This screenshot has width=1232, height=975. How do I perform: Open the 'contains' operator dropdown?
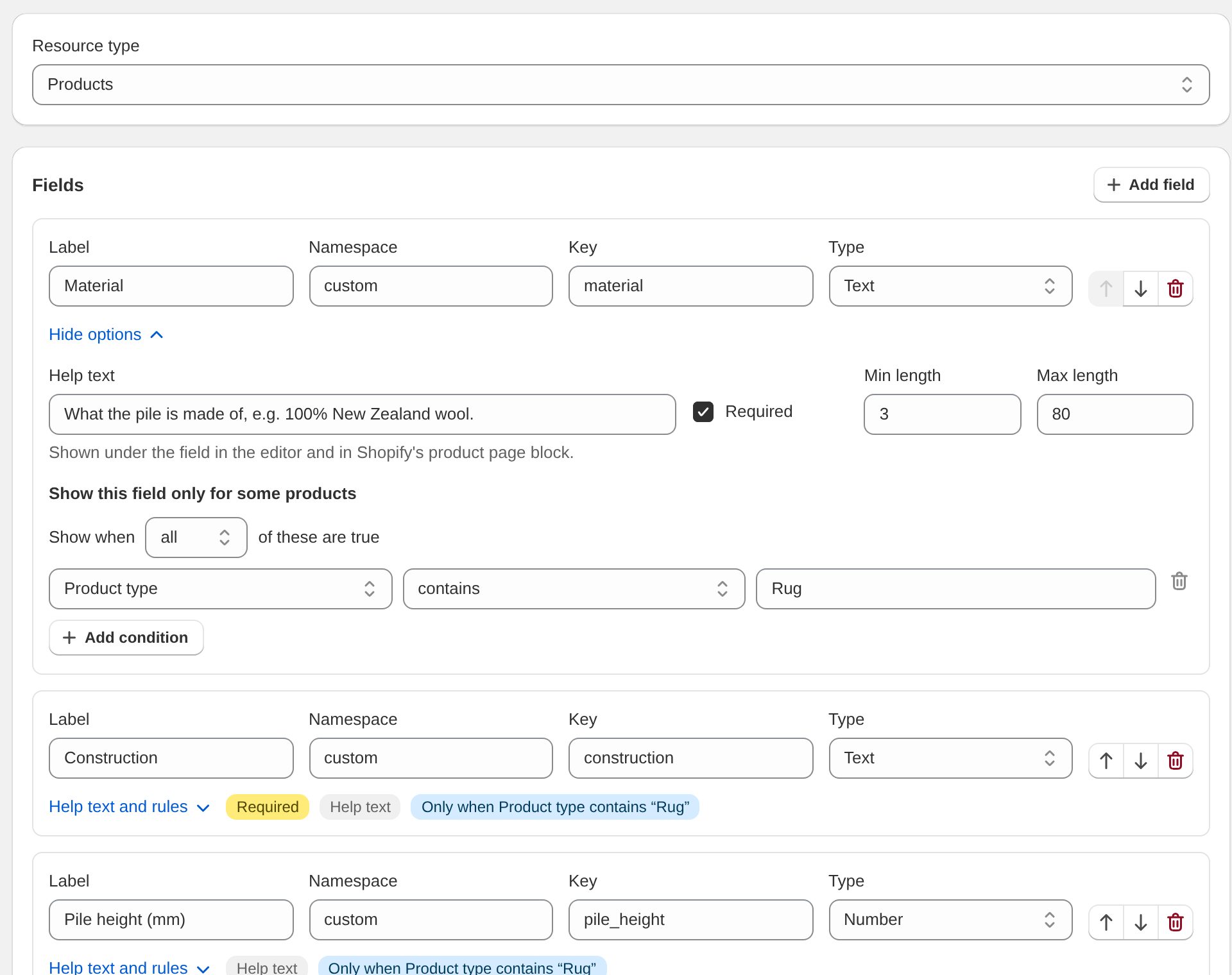coord(574,589)
